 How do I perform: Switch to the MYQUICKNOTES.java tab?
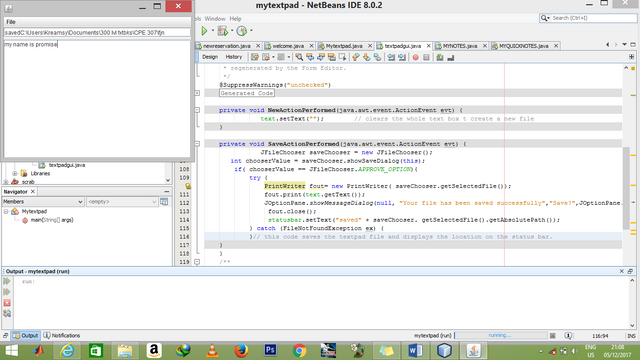524,46
